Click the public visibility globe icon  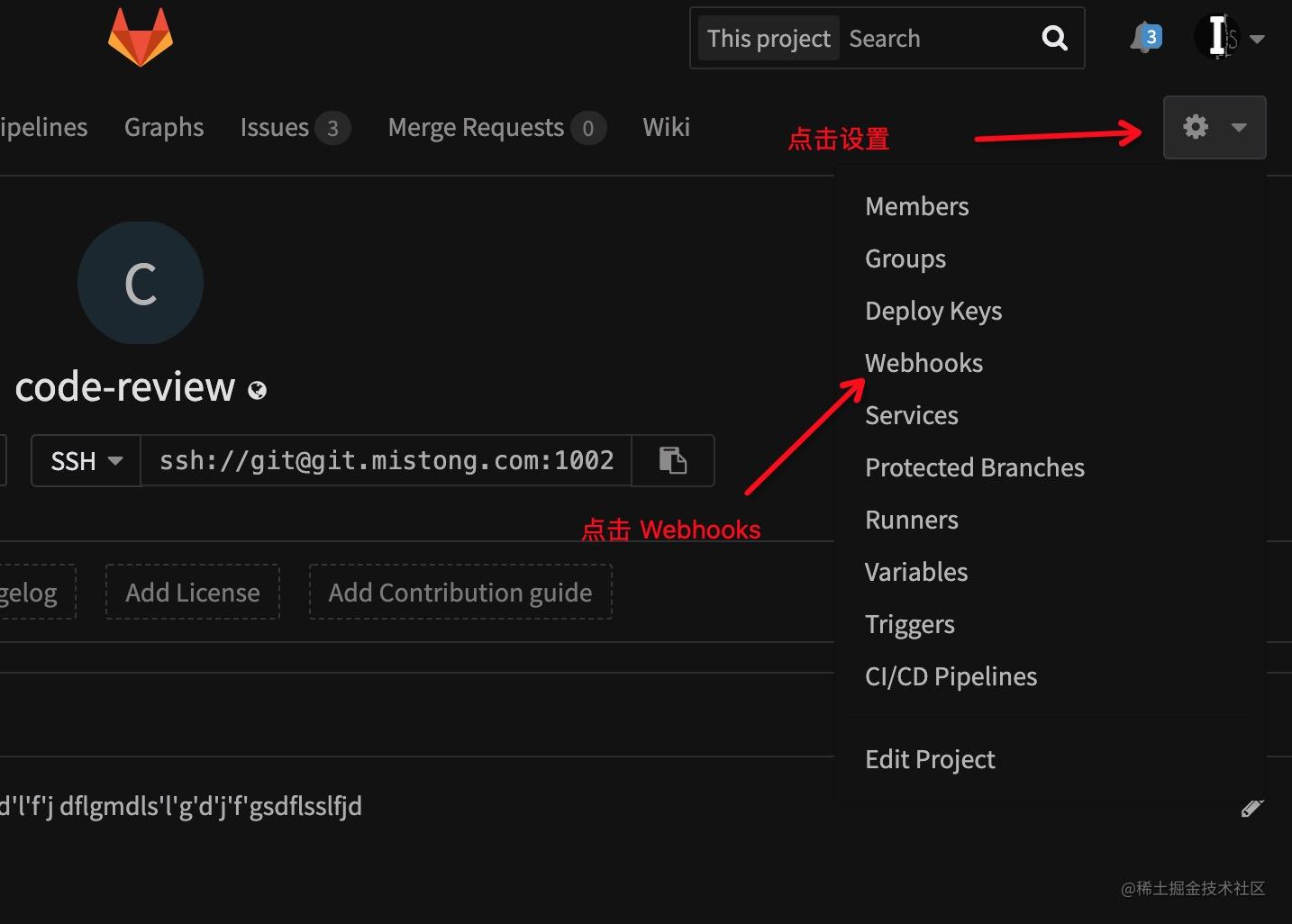(258, 390)
